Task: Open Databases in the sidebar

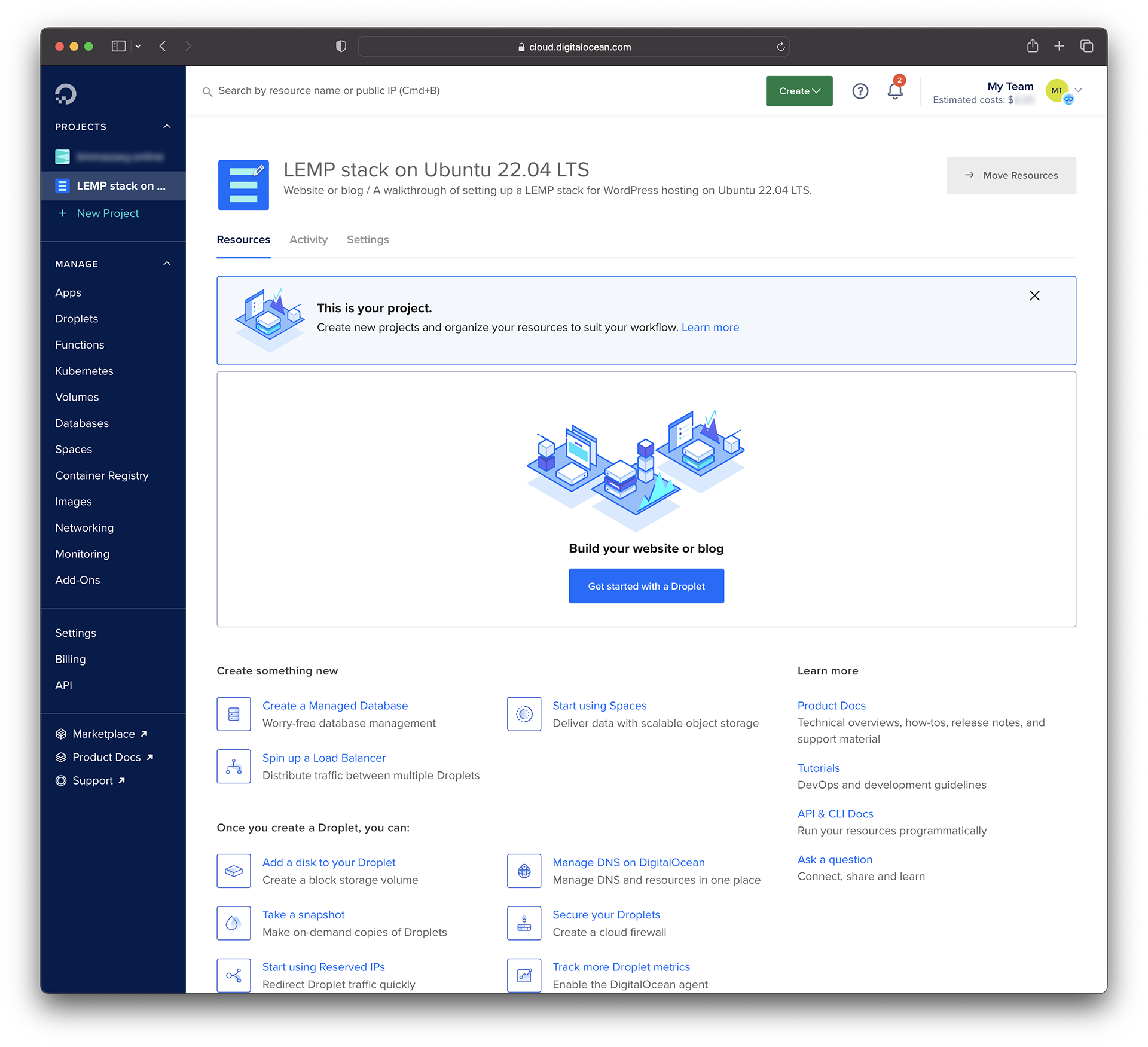Action: [x=82, y=423]
